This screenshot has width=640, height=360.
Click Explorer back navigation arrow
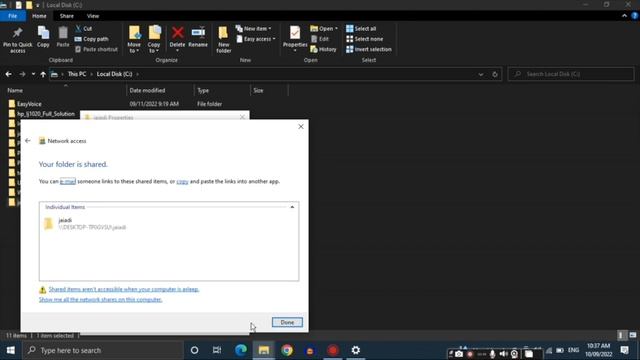click(x=8, y=74)
